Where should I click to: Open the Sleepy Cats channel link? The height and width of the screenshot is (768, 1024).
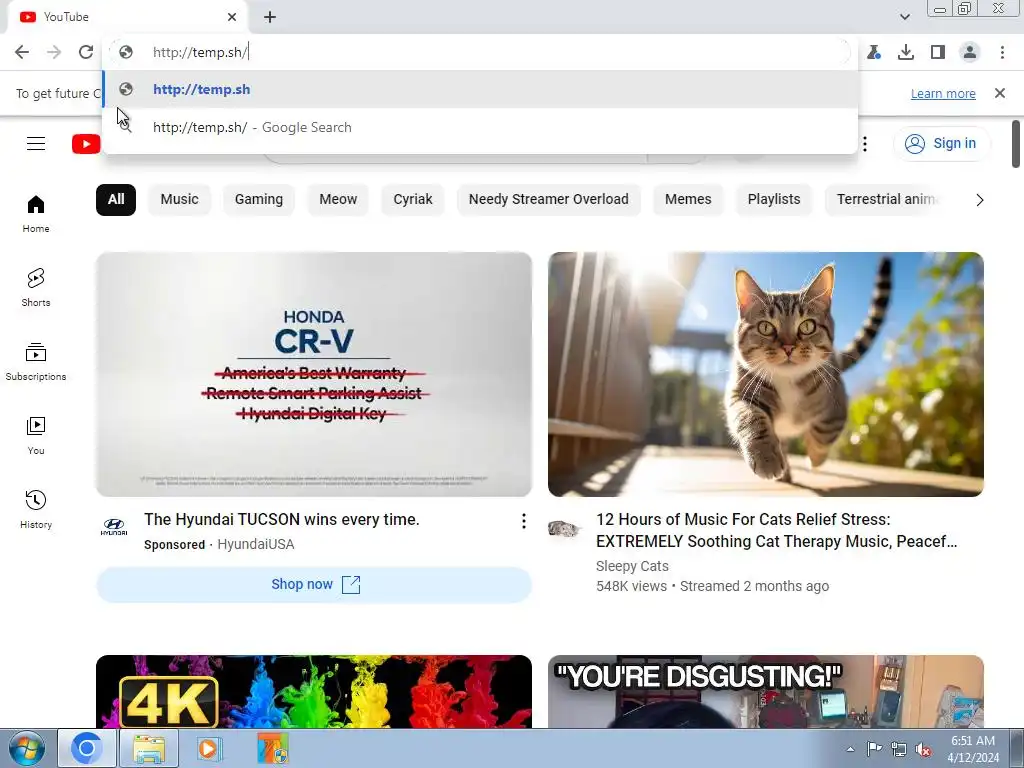tap(632, 566)
